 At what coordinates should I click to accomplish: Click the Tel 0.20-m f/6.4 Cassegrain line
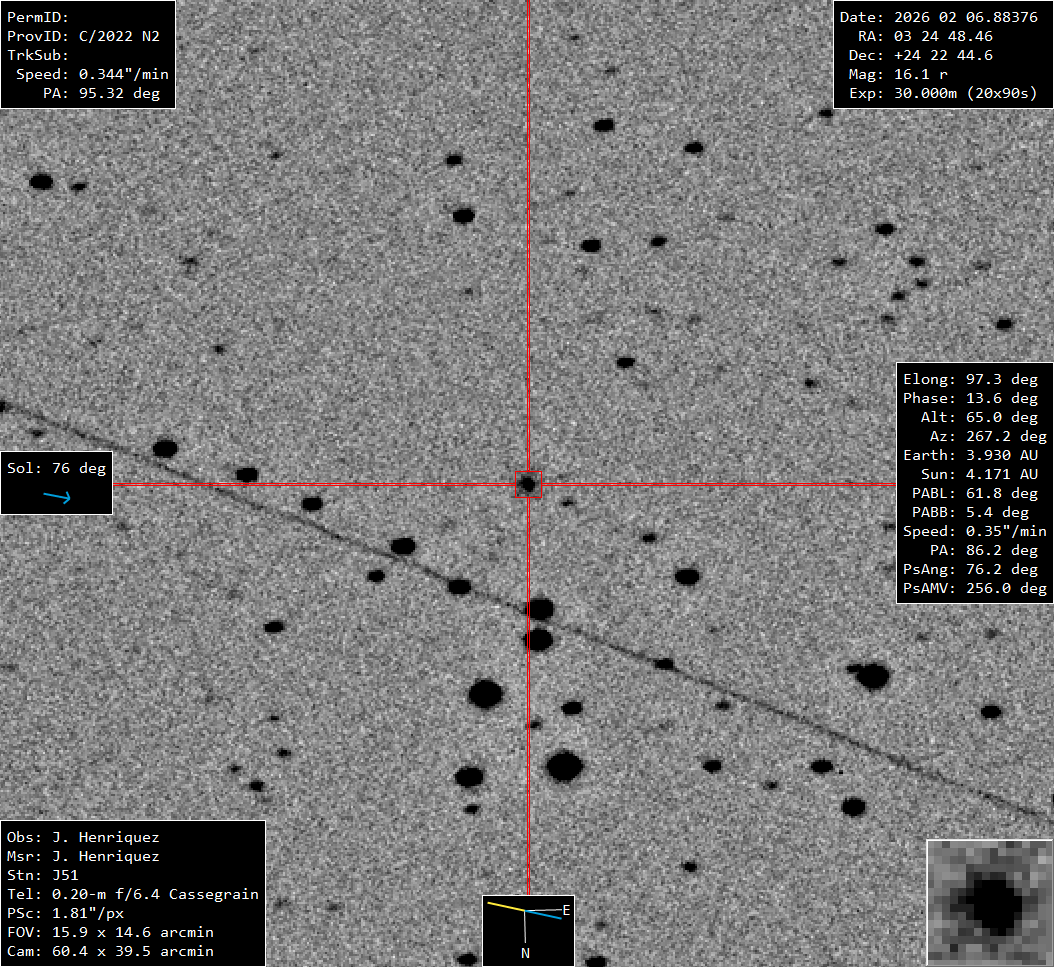pos(133,894)
